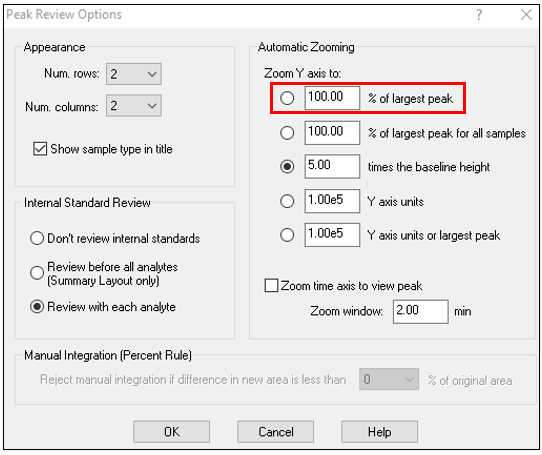Open the Help button

click(380, 432)
